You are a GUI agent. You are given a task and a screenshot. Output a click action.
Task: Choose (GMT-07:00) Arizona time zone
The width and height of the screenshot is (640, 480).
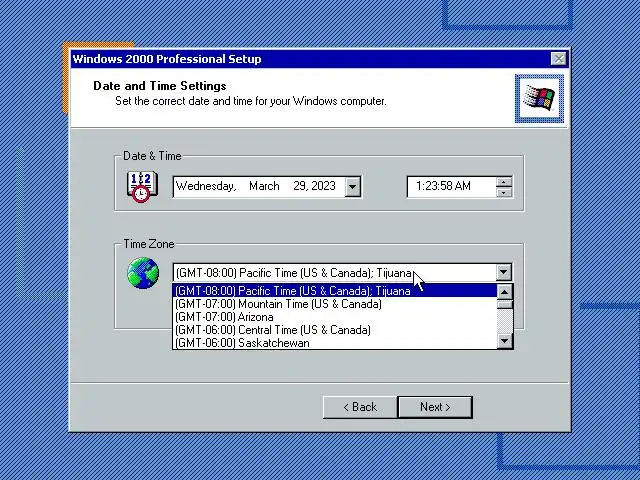coord(334,317)
